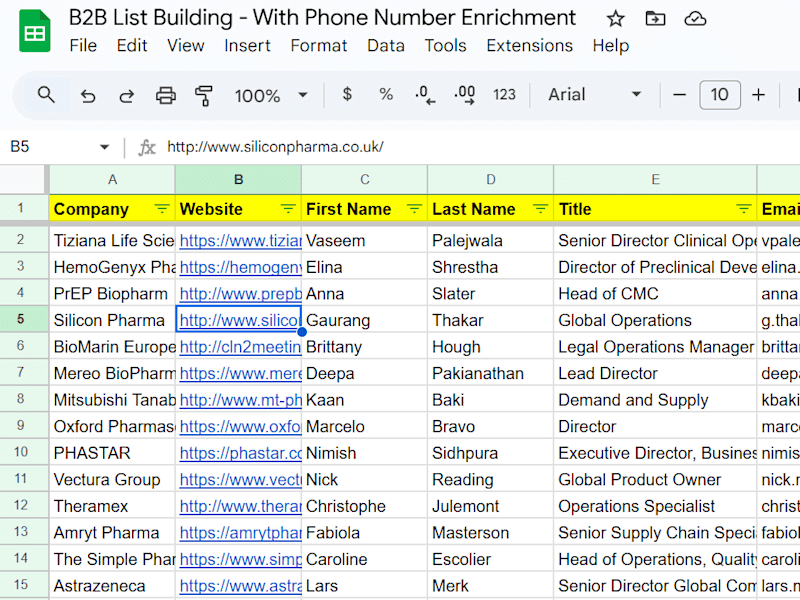Image resolution: width=800 pixels, height=600 pixels.
Task: Open the Arial font dropdown
Action: click(594, 95)
